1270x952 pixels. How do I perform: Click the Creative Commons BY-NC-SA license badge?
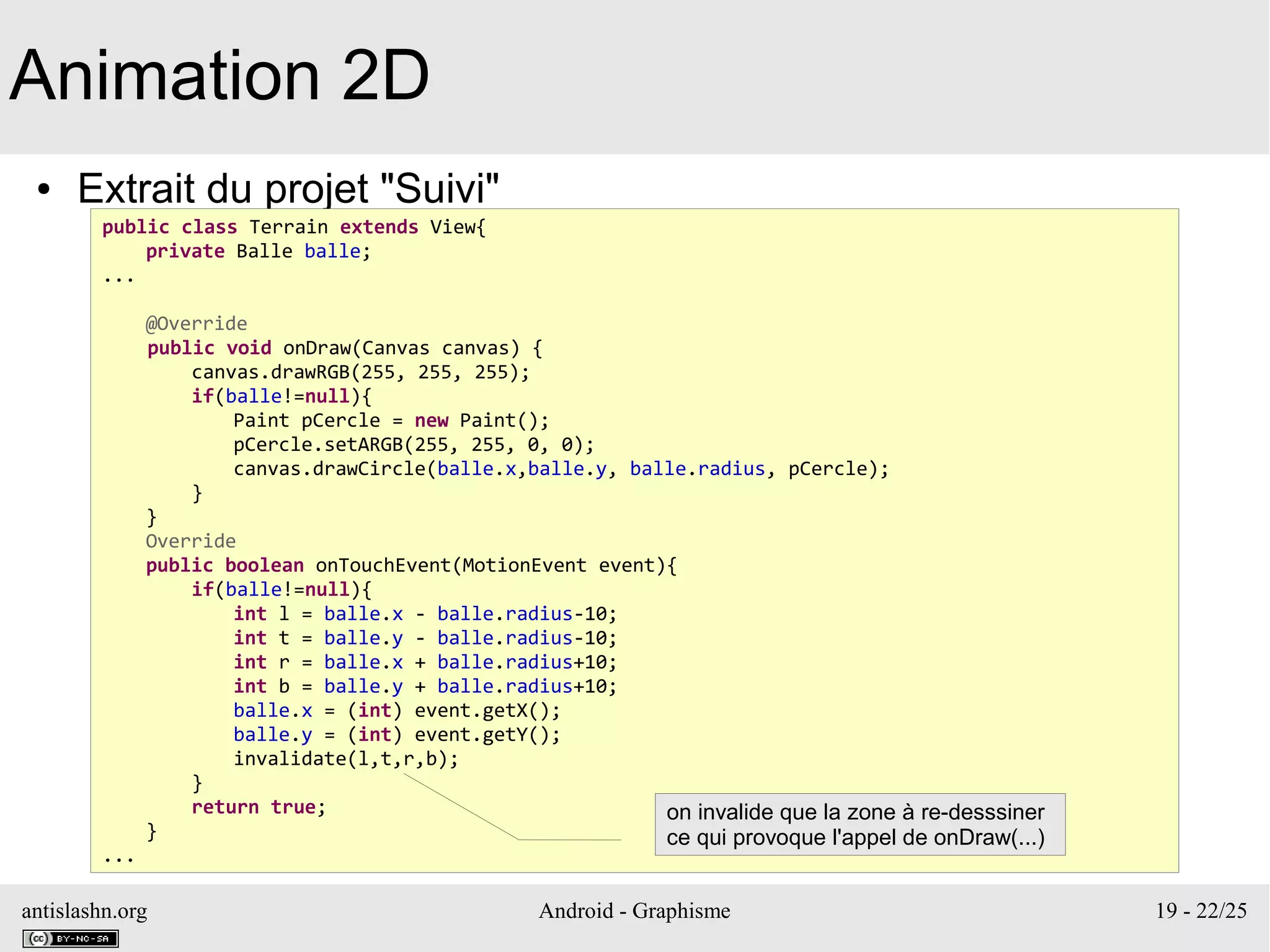pyautogui.click(x=71, y=938)
